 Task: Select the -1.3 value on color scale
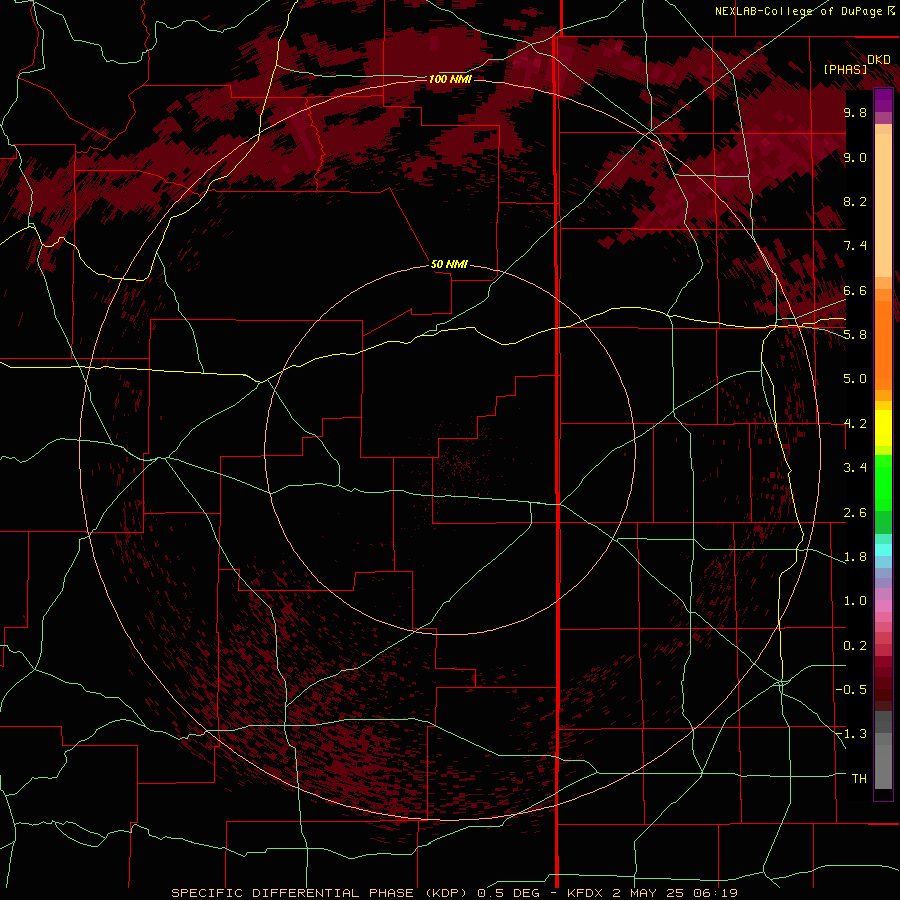[851, 734]
